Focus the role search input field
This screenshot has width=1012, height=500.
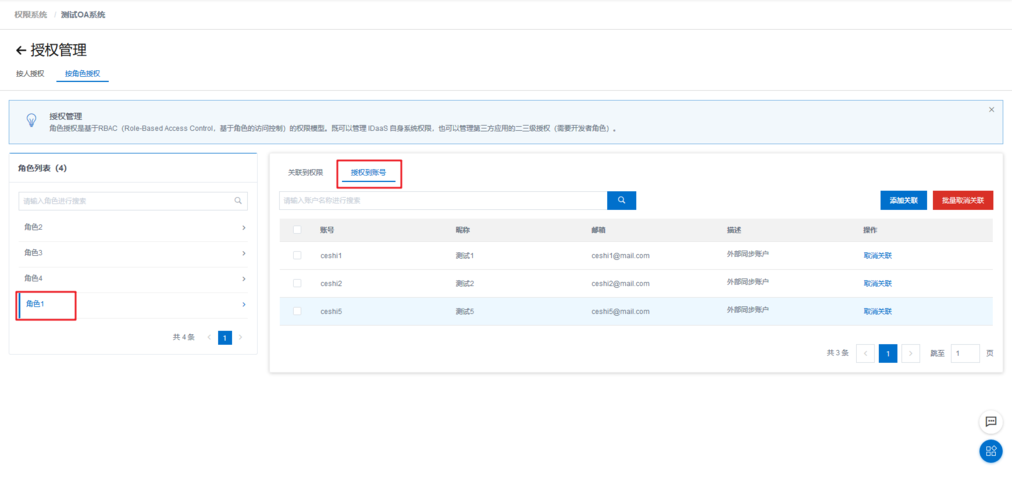coord(133,201)
